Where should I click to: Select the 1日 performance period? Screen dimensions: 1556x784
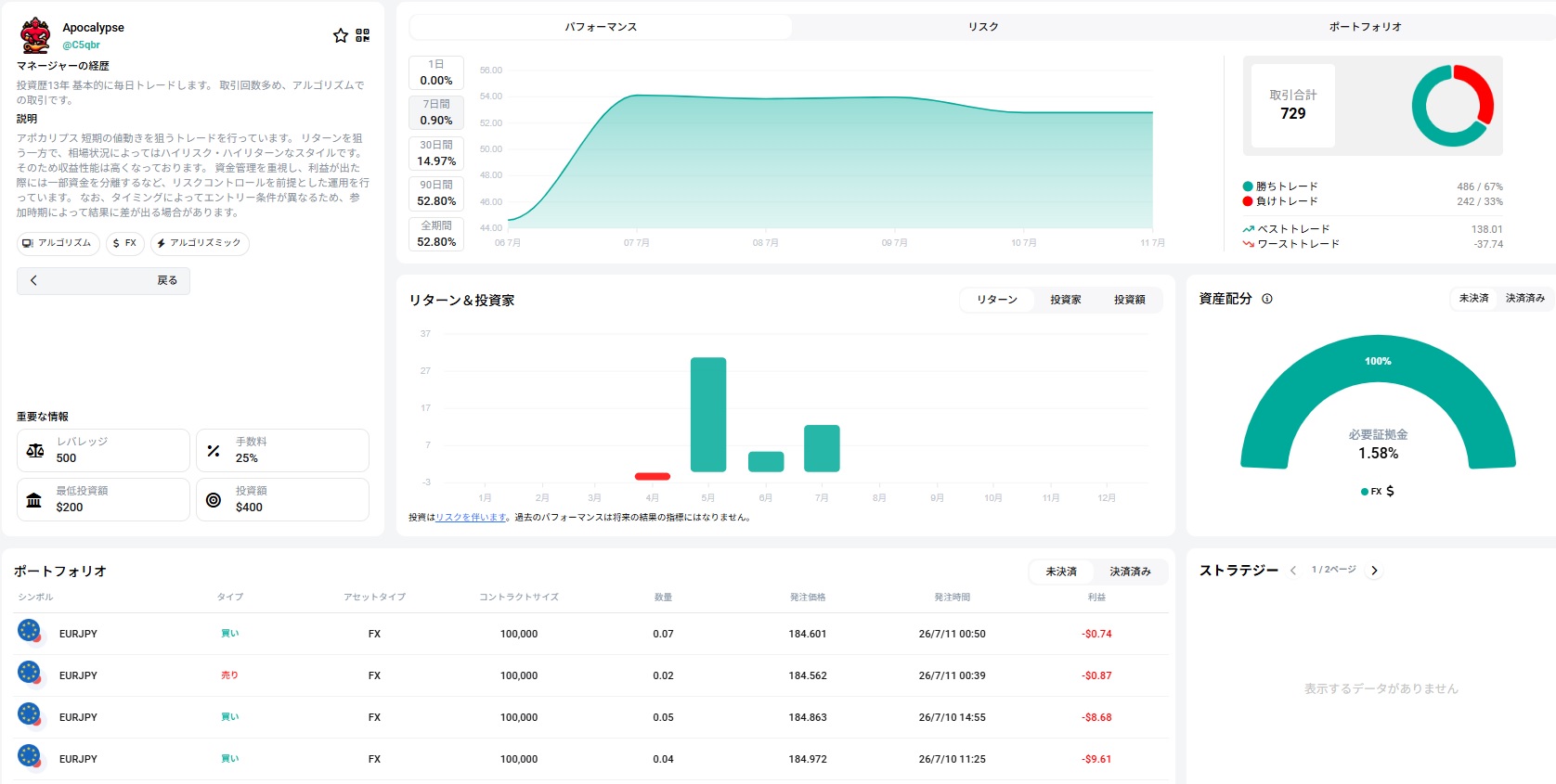tap(436, 72)
